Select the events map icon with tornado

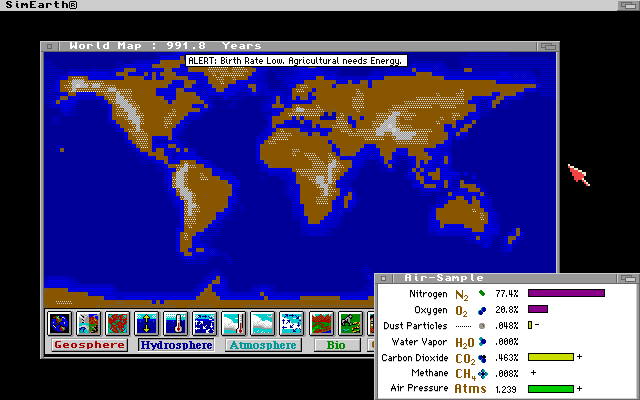(x=88, y=323)
